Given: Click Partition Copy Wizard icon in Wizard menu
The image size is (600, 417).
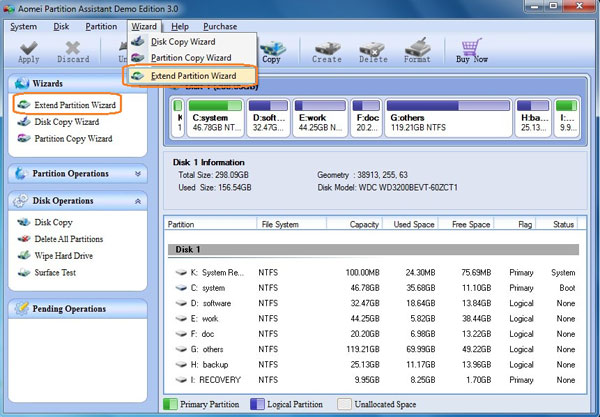Looking at the screenshot, I should [138, 58].
